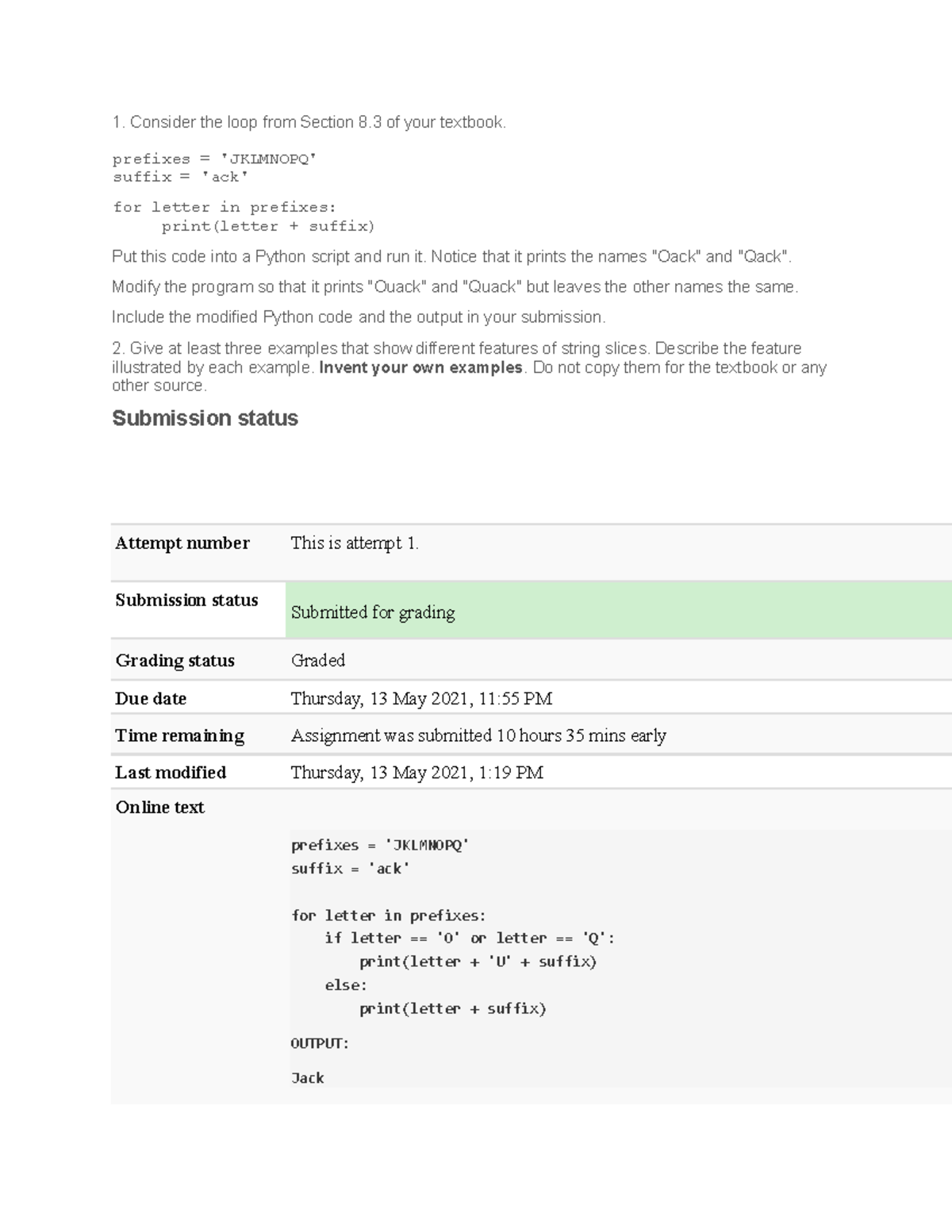Click the "Submission status" heading
The image size is (952, 1232).
[205, 418]
